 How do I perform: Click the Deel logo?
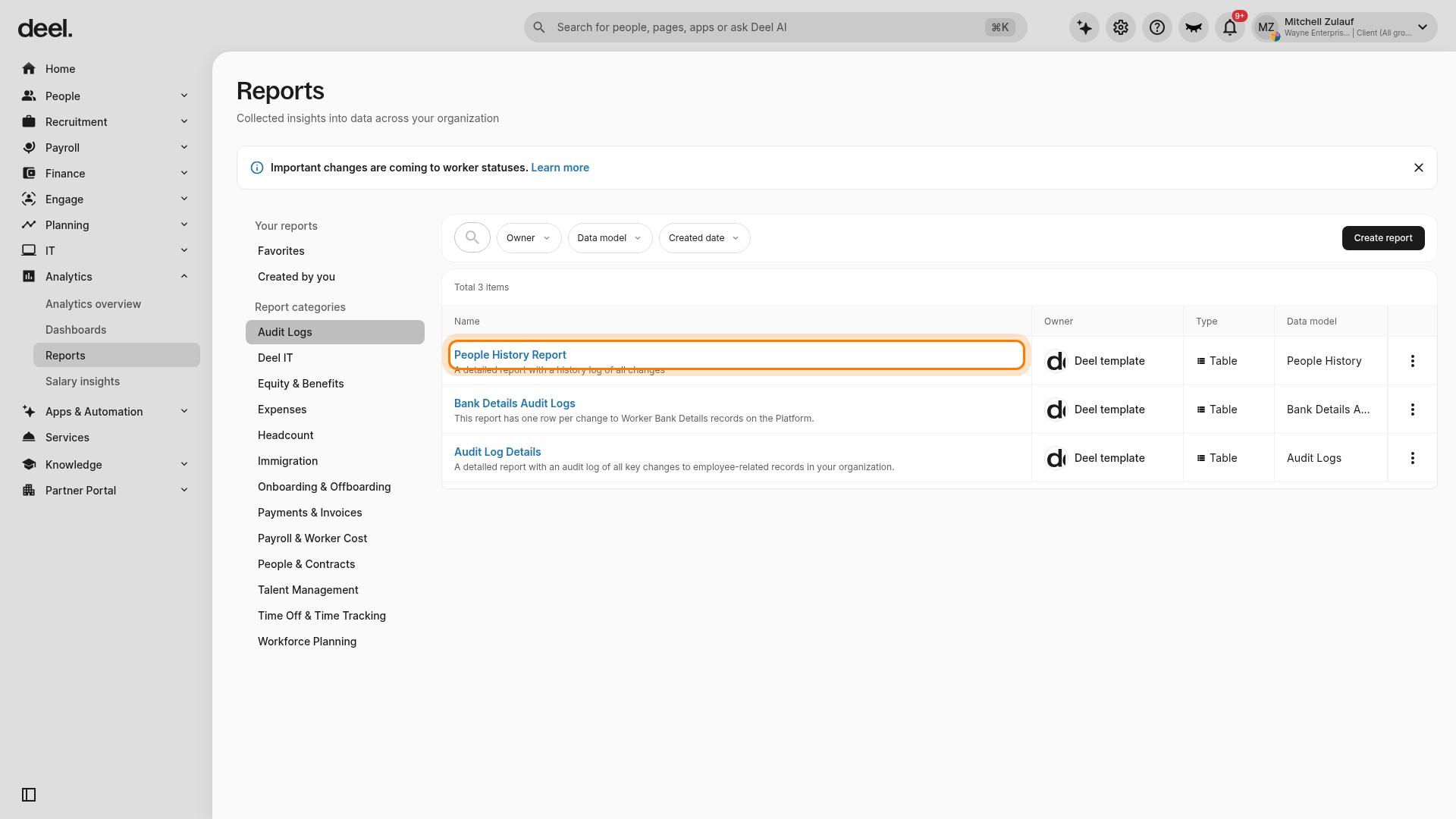pos(45,29)
